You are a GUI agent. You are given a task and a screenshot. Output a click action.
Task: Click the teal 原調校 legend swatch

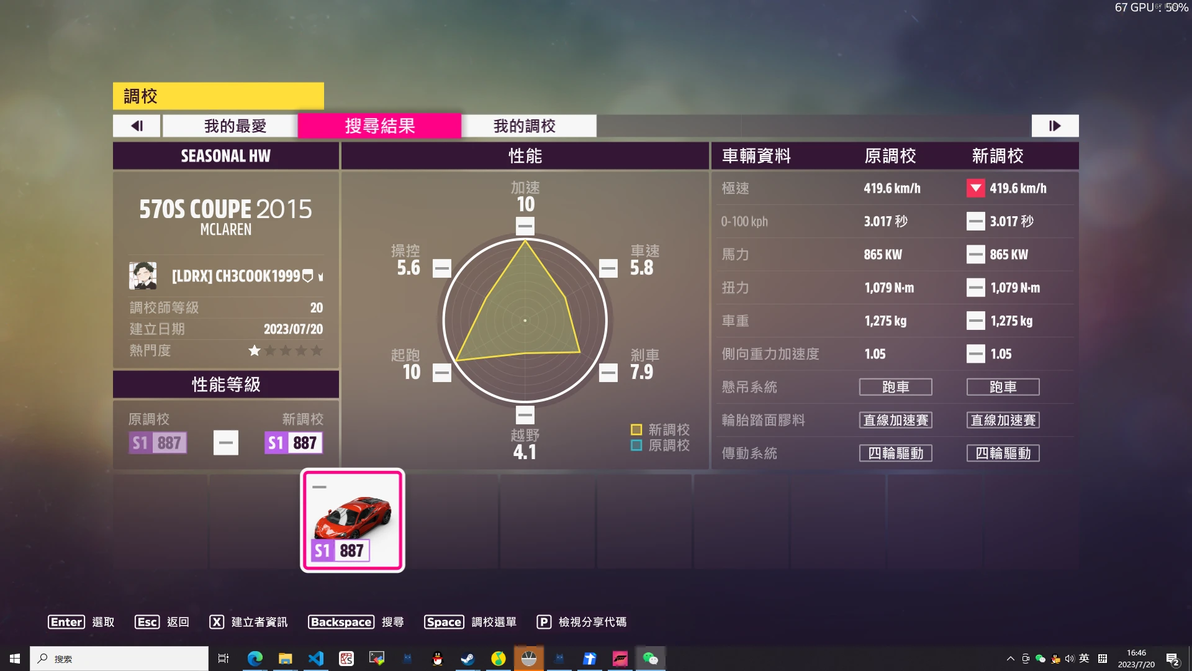click(636, 445)
